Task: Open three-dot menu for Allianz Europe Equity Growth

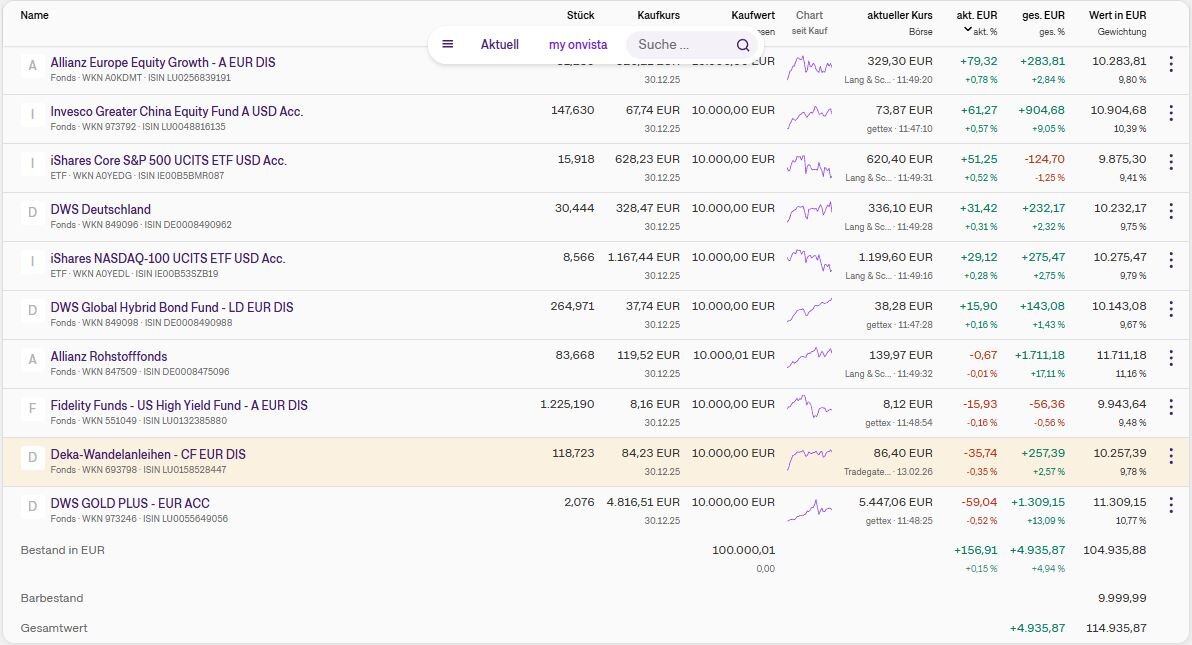Action: coord(1171,64)
